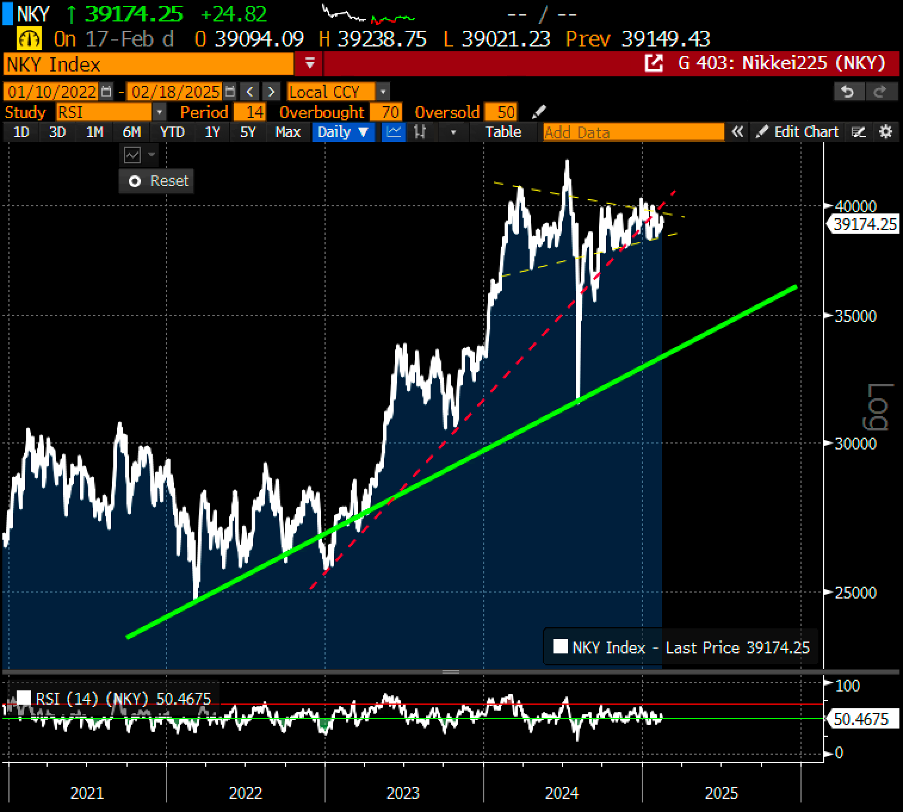Click the start date field 01/10/2022
904x812 pixels.
(52, 92)
